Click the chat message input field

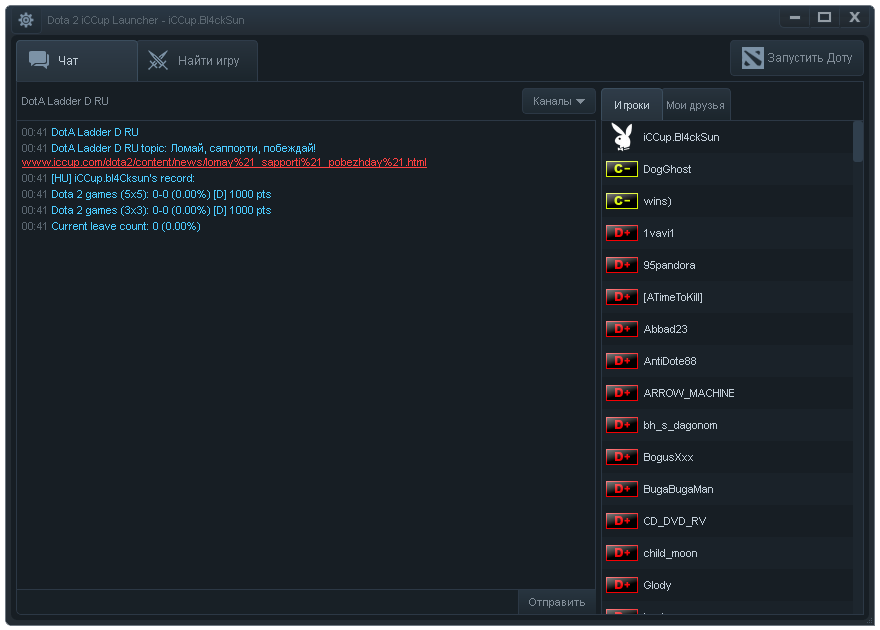point(267,602)
